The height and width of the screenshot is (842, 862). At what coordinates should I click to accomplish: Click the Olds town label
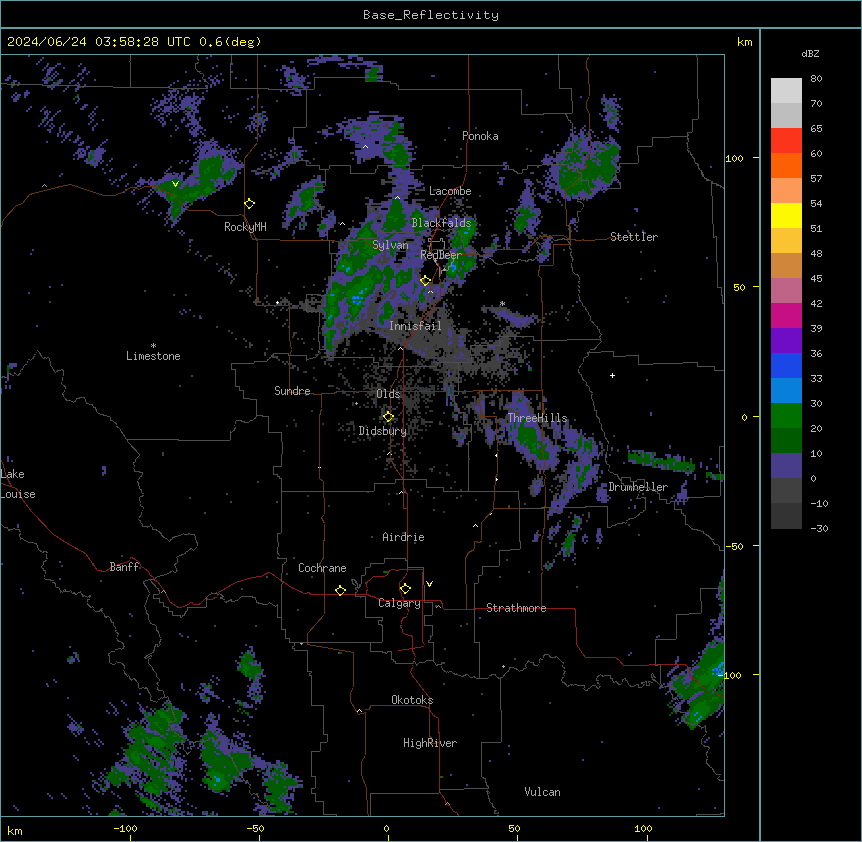point(388,394)
